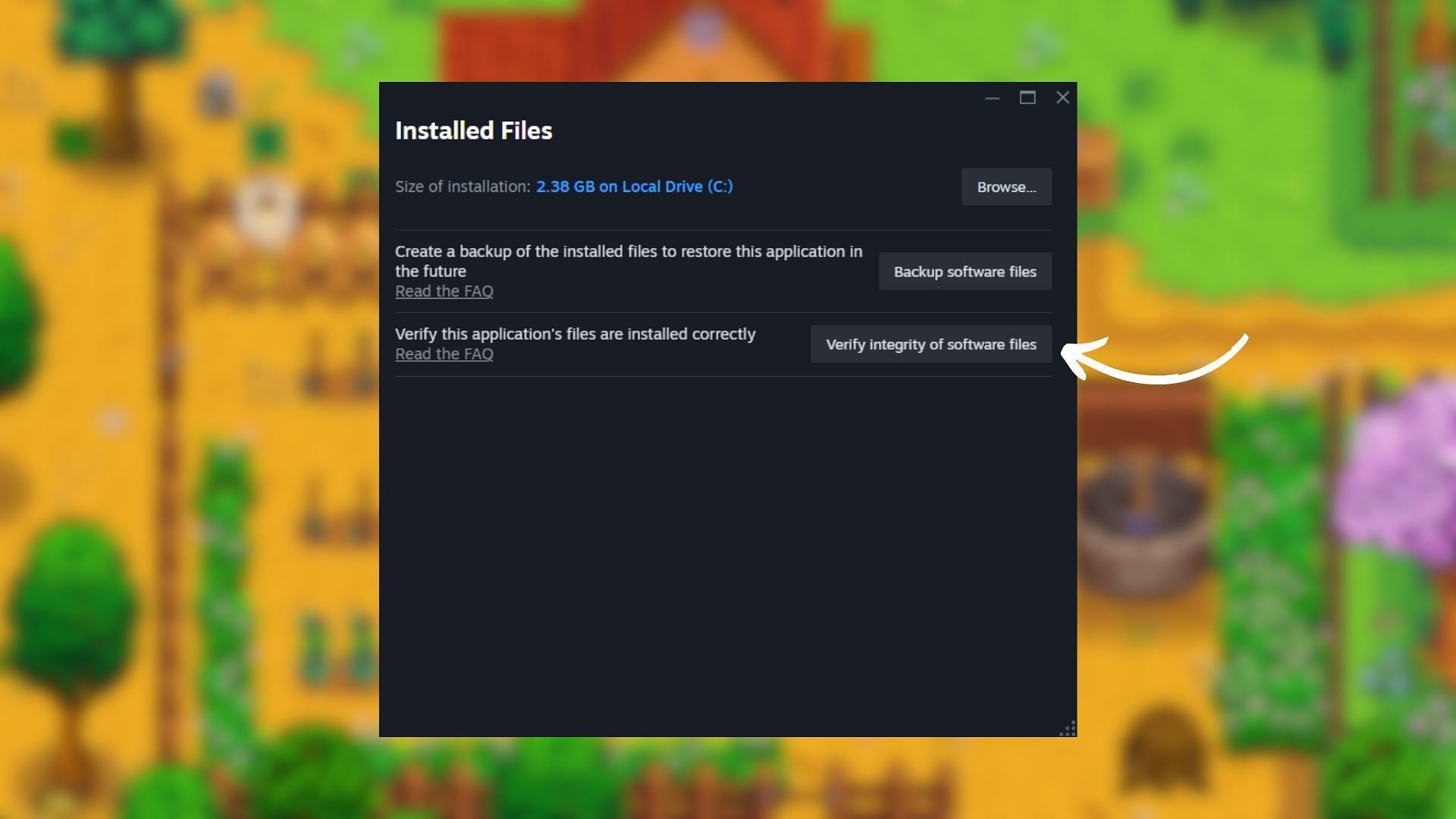Viewport: 1456px width, 819px height.
Task: Click the blurred stone well in the background
Action: coord(1143,523)
